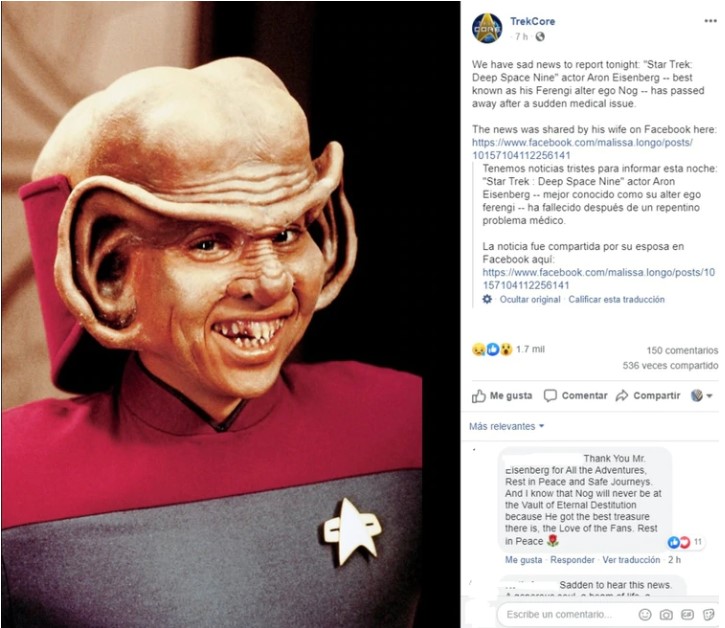The height and width of the screenshot is (628, 725).
Task: Click Responder on the first comment
Action: tap(572, 560)
